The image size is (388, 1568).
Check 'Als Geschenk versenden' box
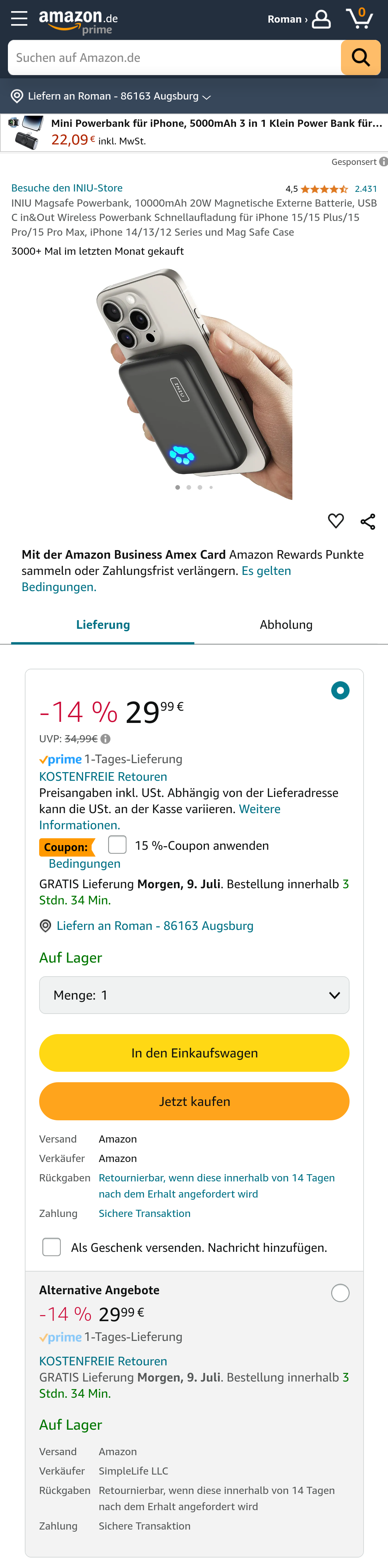point(52,1247)
